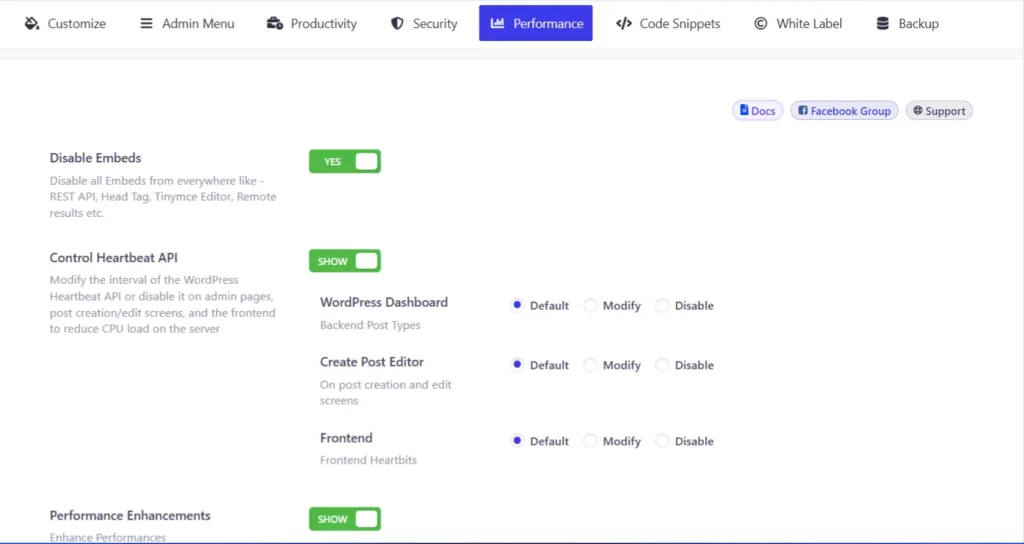
Task: Select Modify for Frontend heartbeat
Action: 590,441
